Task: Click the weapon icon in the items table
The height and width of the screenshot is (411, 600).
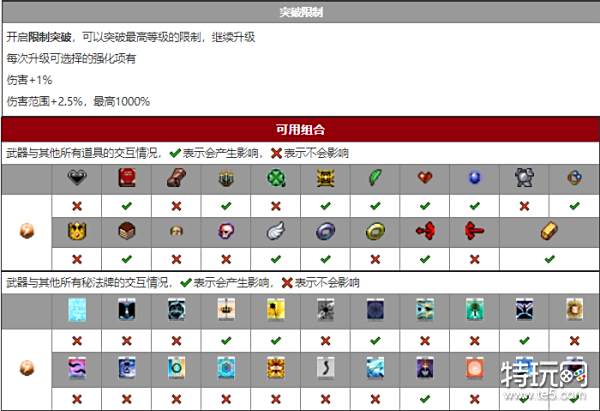Action: (26, 231)
